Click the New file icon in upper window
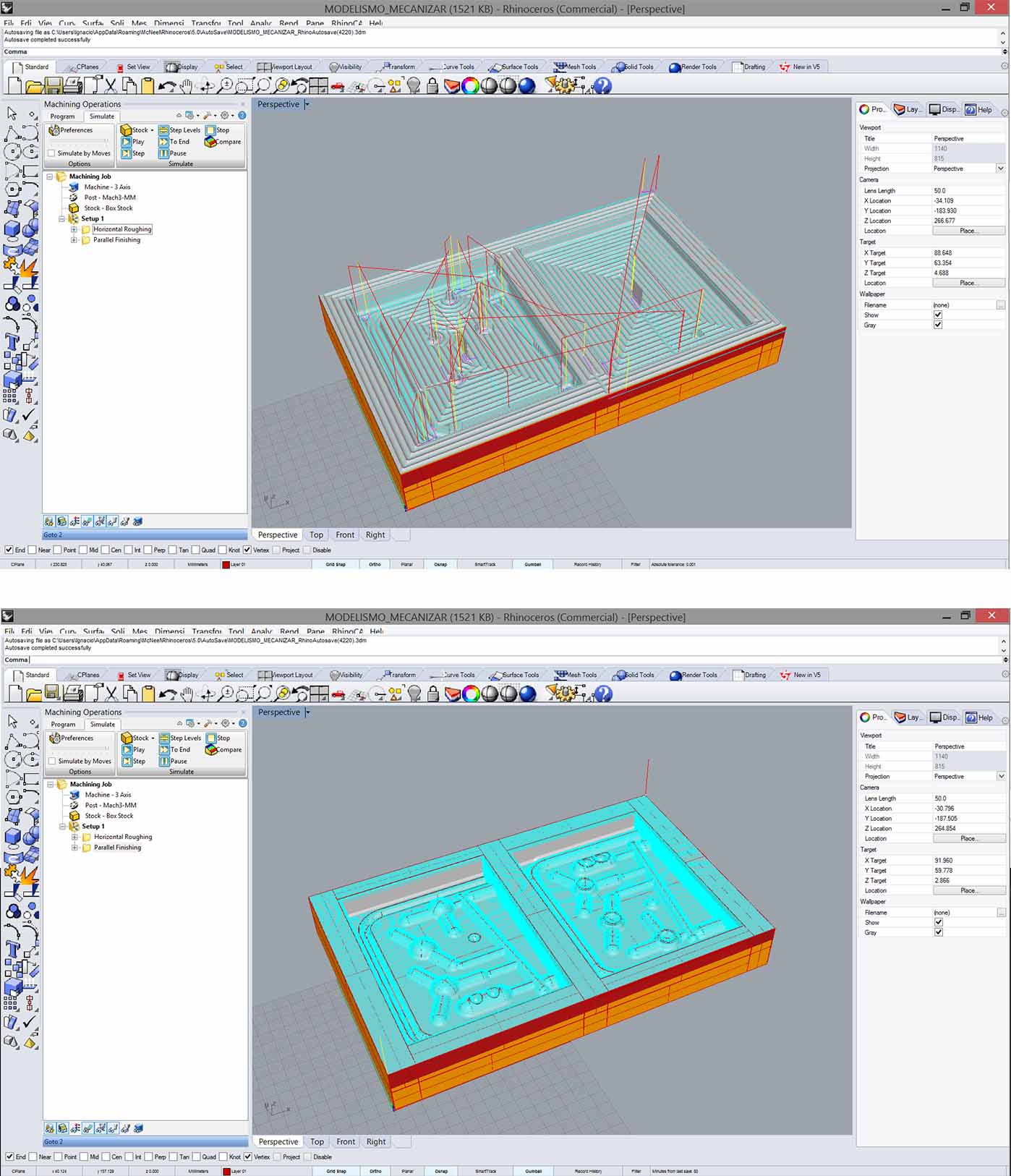The width and height of the screenshot is (1011, 1176). click(14, 86)
